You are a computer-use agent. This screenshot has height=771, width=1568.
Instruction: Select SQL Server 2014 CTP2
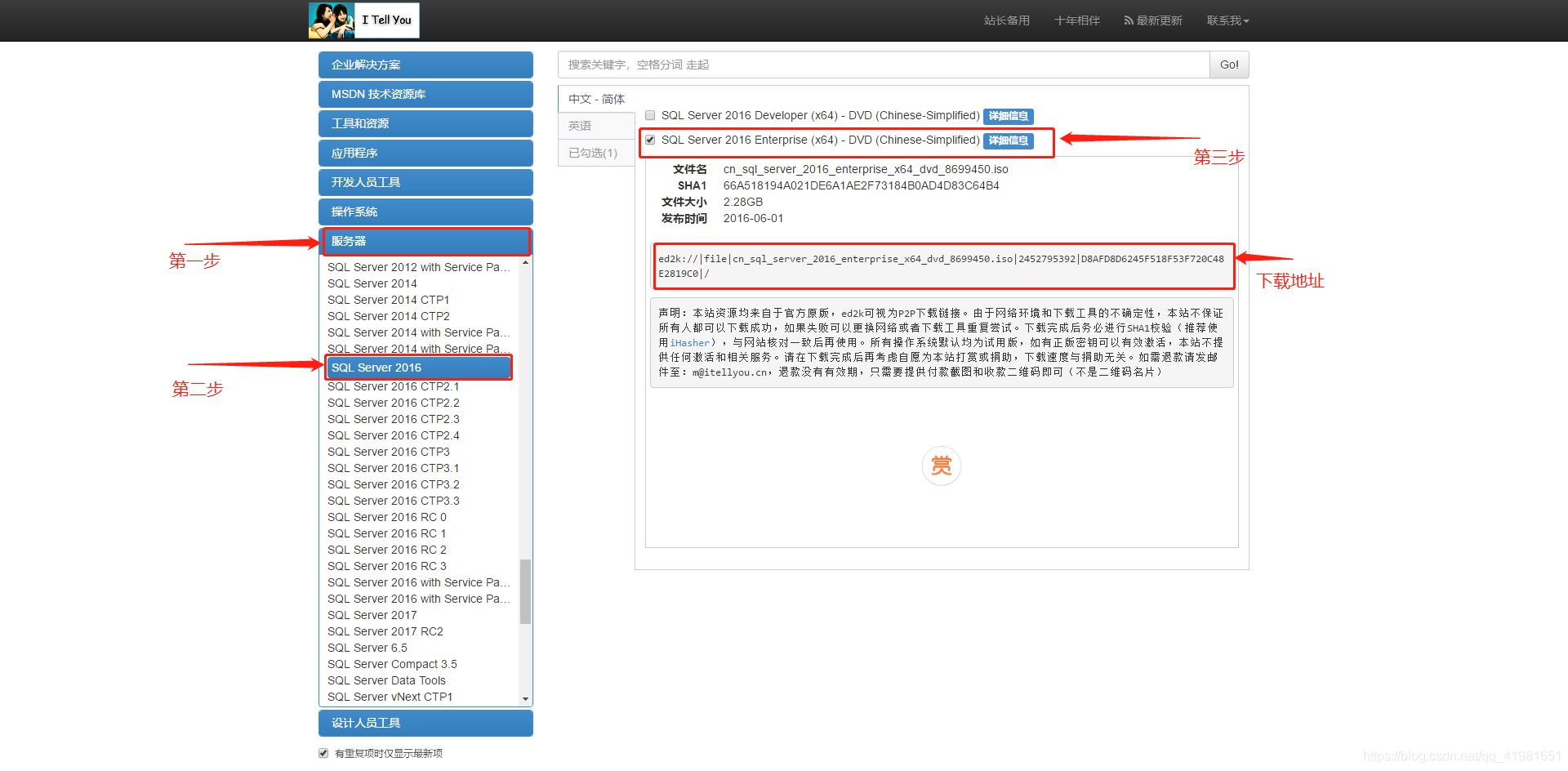coord(389,316)
